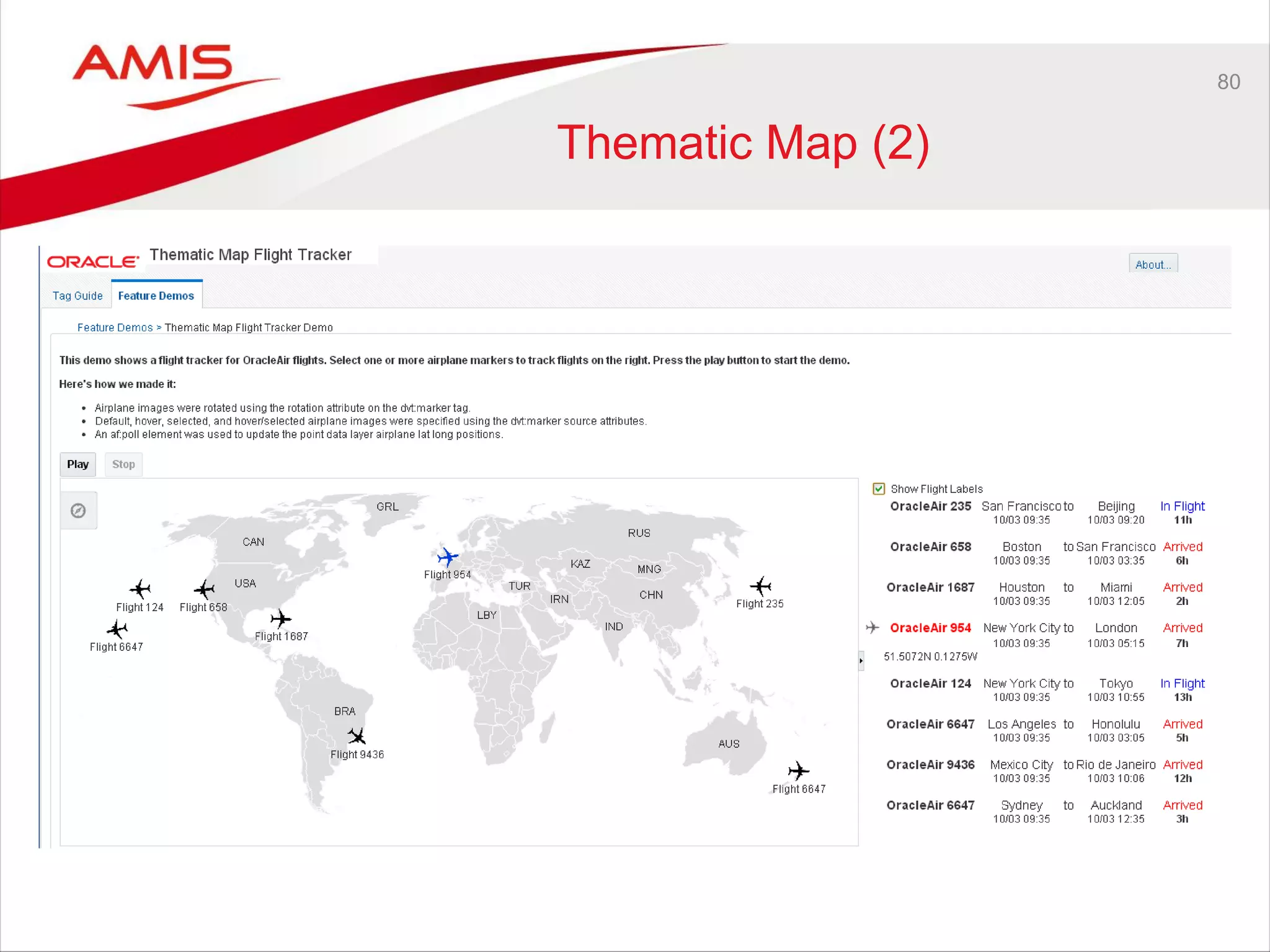The width and height of the screenshot is (1270, 952).
Task: Switch to the Tag Guide tab
Action: tap(78, 296)
